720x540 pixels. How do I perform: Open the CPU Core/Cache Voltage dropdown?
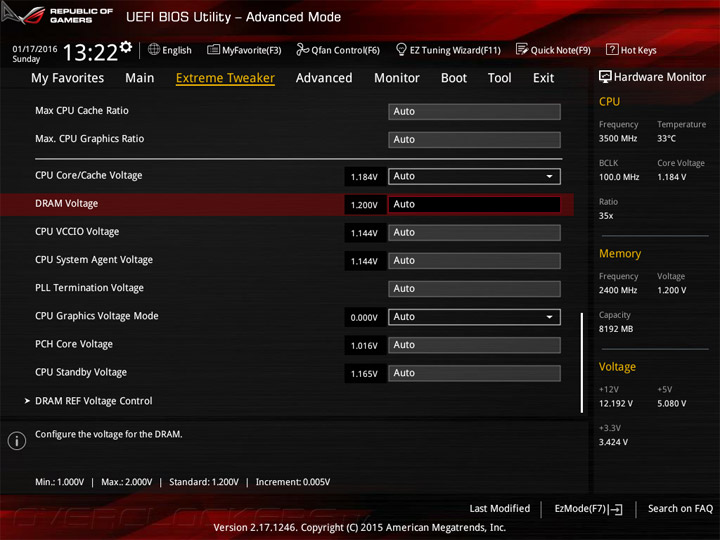point(474,176)
